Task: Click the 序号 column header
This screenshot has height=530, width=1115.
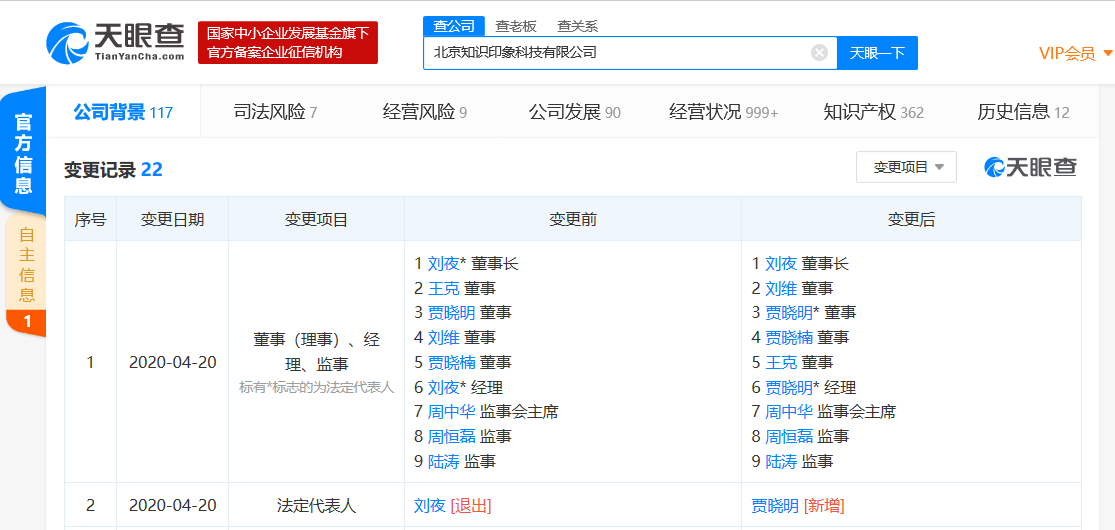Action: click(90, 220)
